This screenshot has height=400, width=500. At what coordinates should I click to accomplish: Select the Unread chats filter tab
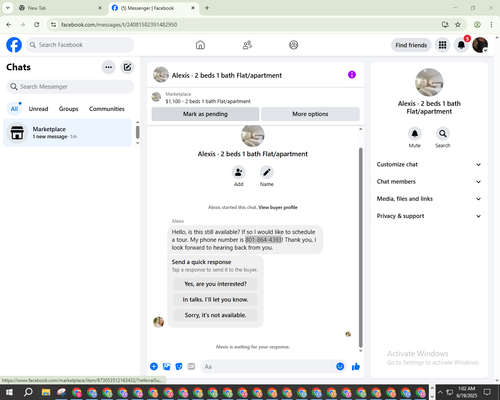pos(38,109)
